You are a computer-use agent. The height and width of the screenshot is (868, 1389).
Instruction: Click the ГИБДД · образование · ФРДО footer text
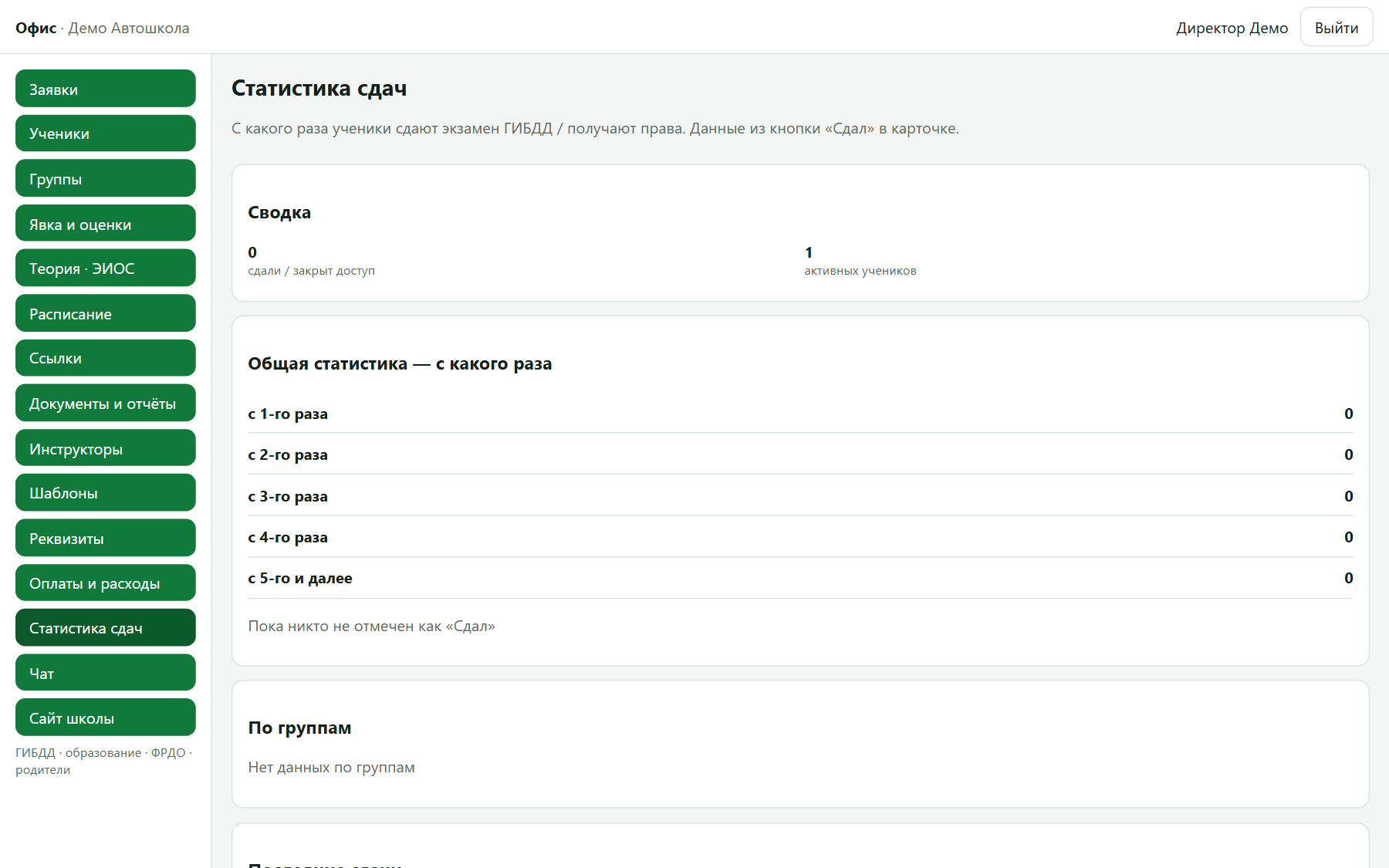point(103,761)
